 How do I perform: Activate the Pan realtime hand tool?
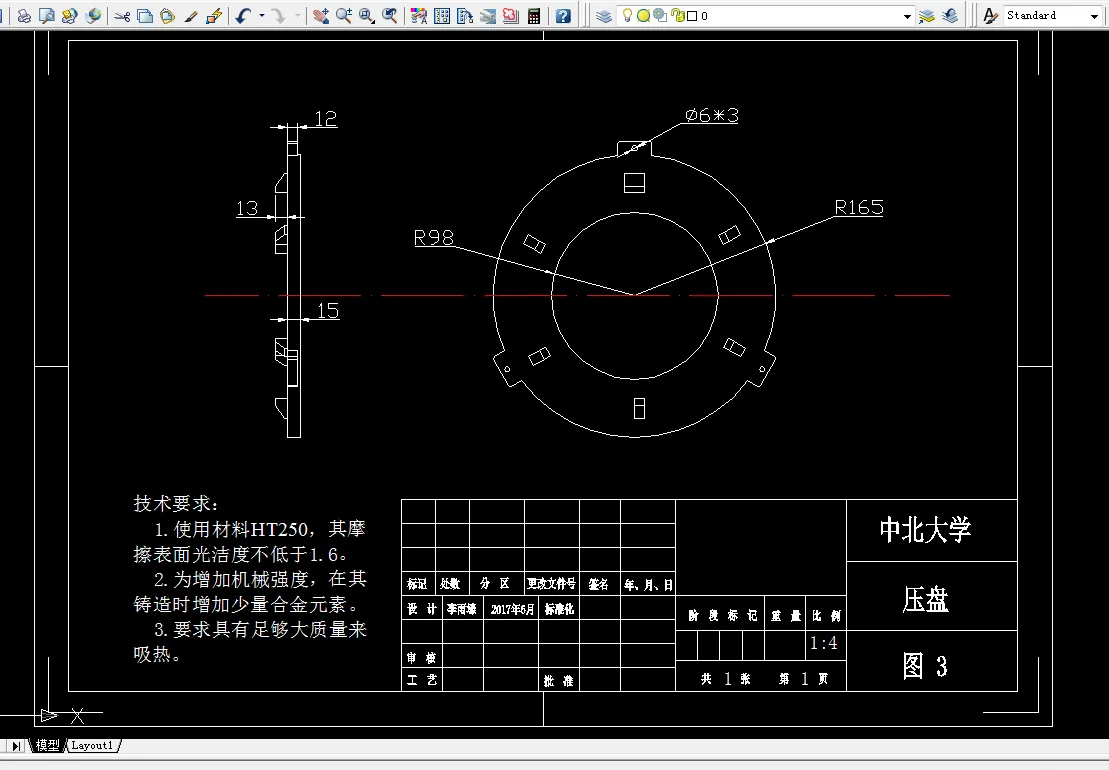pos(321,16)
